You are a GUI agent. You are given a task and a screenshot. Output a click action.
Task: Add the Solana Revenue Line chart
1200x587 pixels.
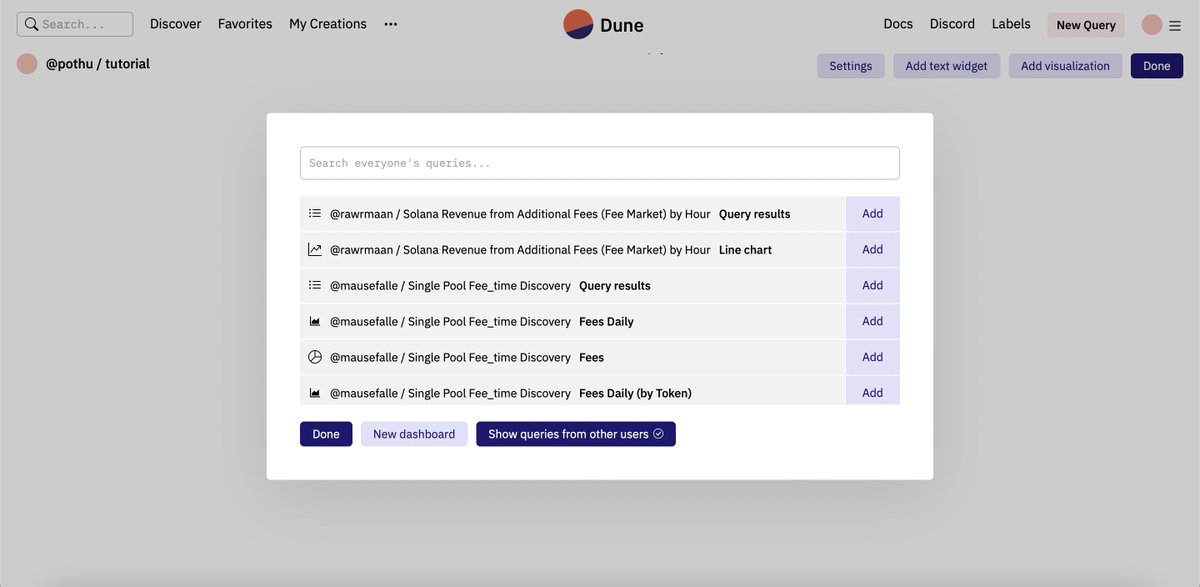click(x=873, y=250)
